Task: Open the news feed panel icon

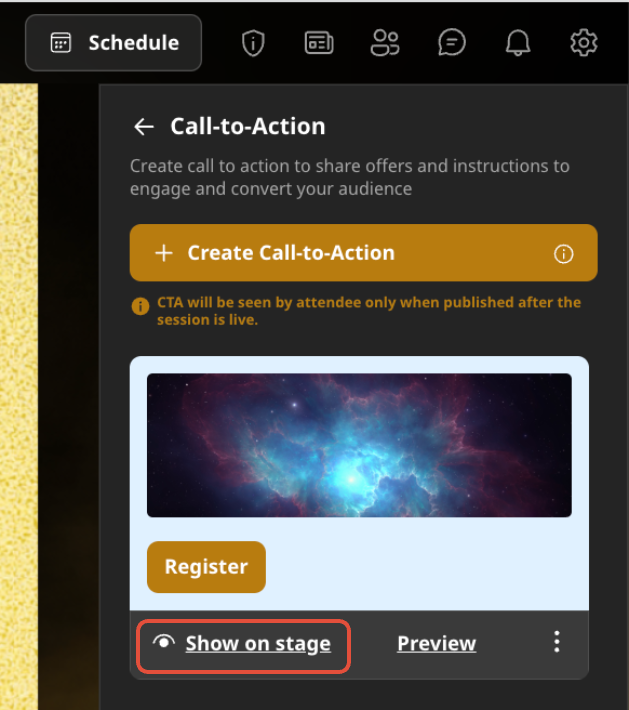Action: coord(319,43)
